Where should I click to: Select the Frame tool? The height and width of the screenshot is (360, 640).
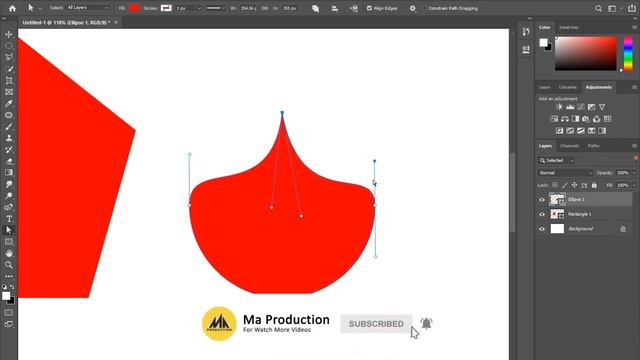(x=9, y=92)
